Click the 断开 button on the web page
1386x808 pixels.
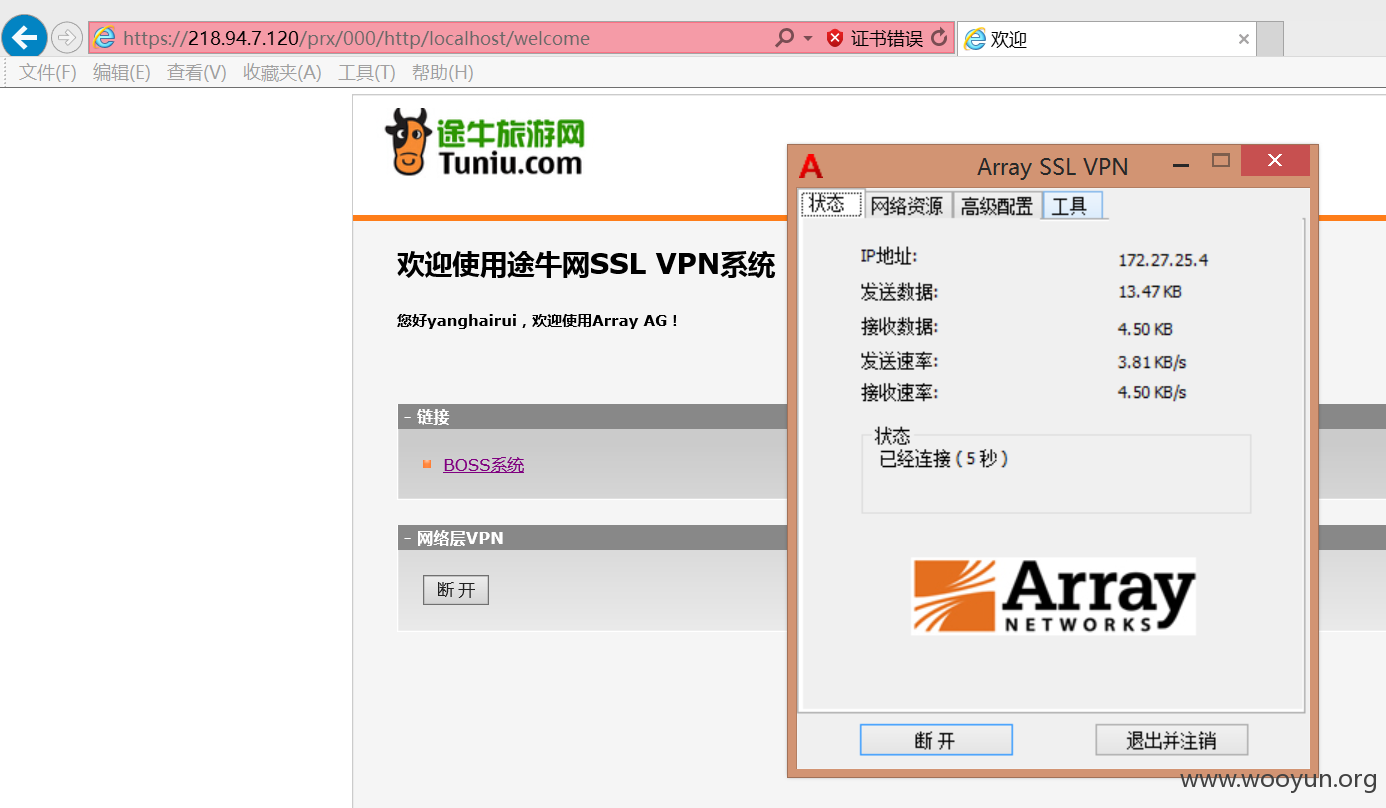(x=456, y=590)
